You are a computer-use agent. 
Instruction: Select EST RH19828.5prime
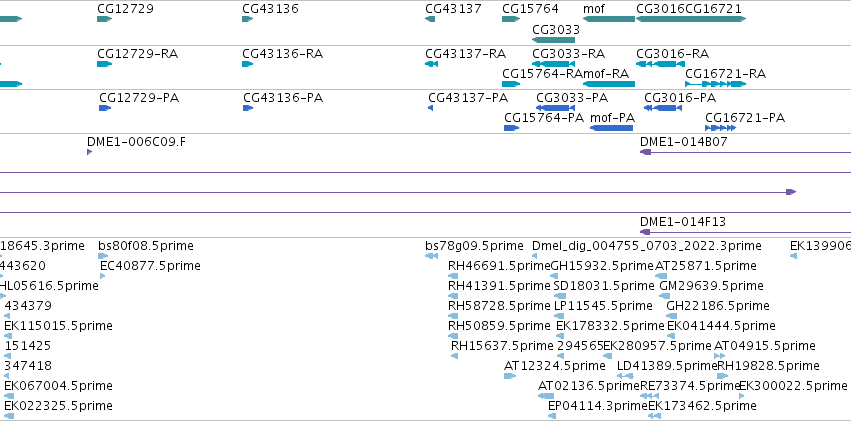[x=769, y=366]
